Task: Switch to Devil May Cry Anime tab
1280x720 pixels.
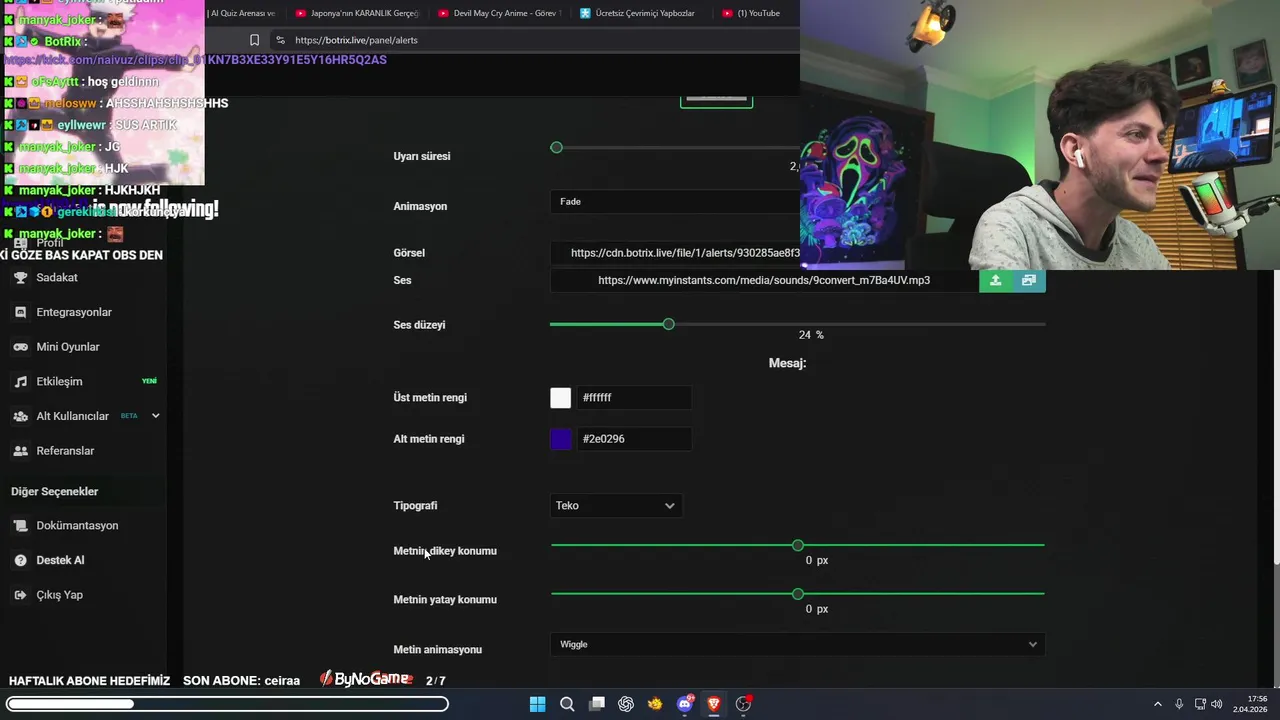Action: pyautogui.click(x=500, y=13)
